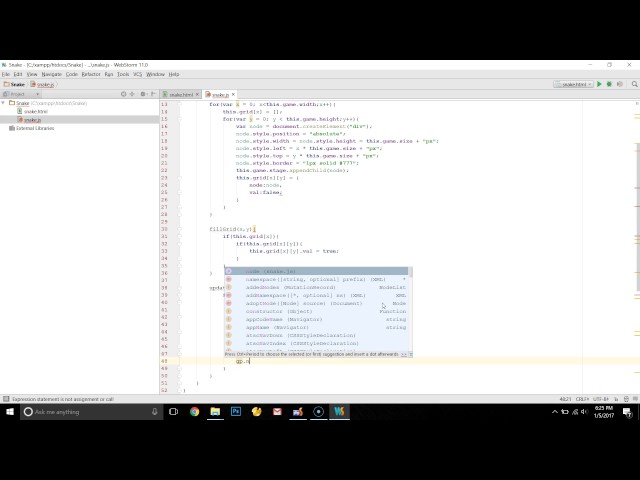Open the Project view selector dropdown

[x=21, y=94]
